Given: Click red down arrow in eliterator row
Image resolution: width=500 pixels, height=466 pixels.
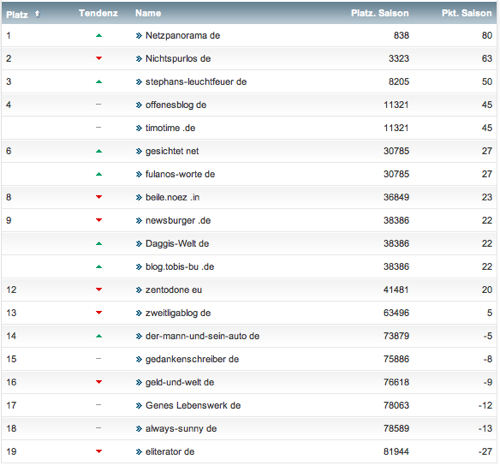Looking at the screenshot, I should point(99,451).
